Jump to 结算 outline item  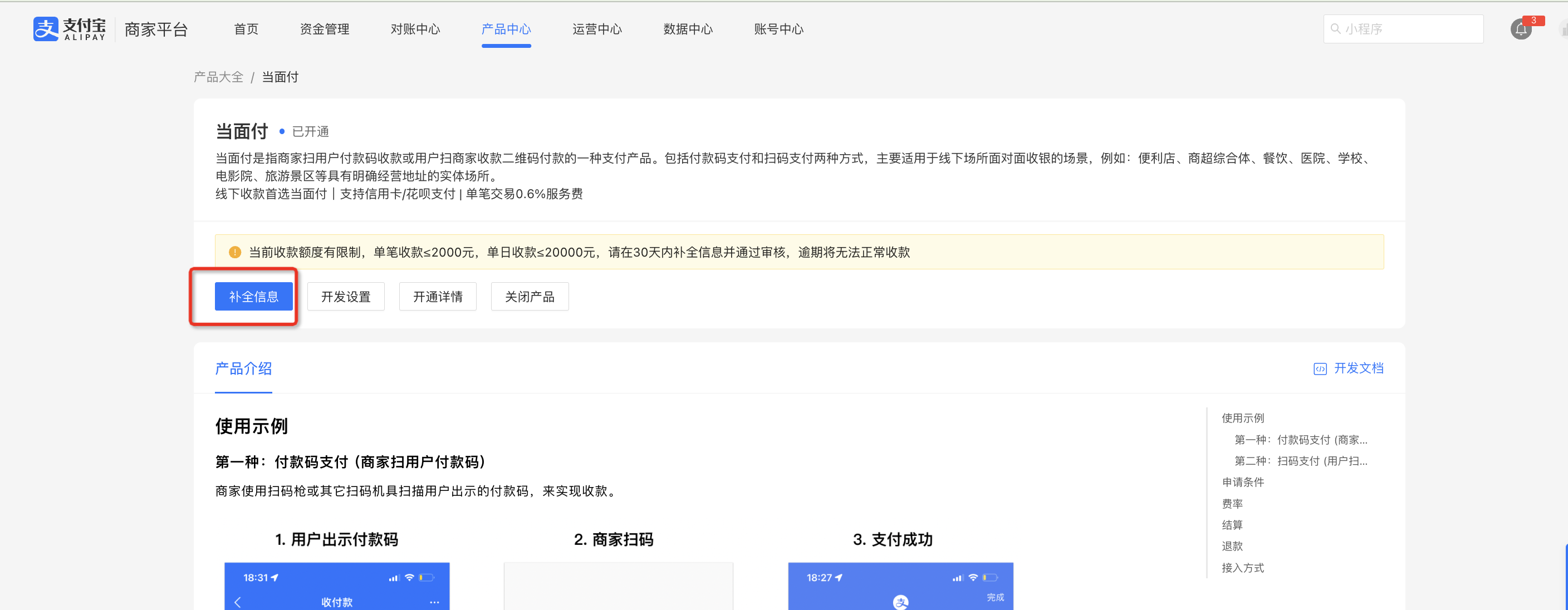(x=1232, y=525)
